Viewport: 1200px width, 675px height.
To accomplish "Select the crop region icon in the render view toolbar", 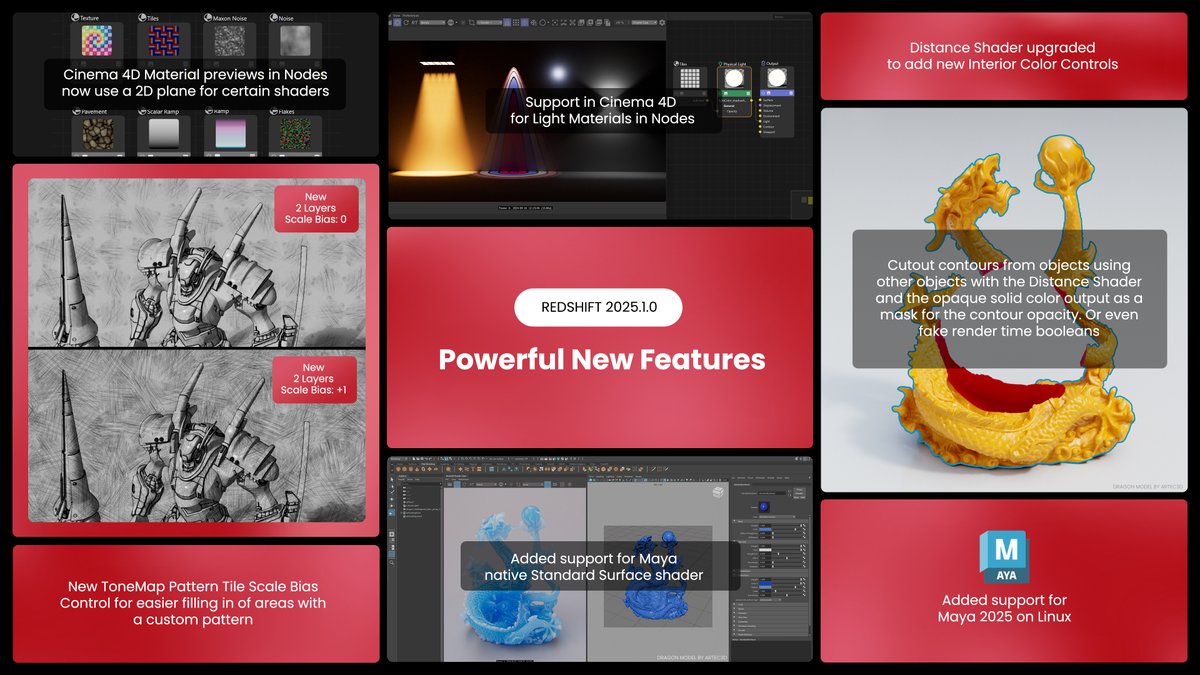I will [x=471, y=22].
